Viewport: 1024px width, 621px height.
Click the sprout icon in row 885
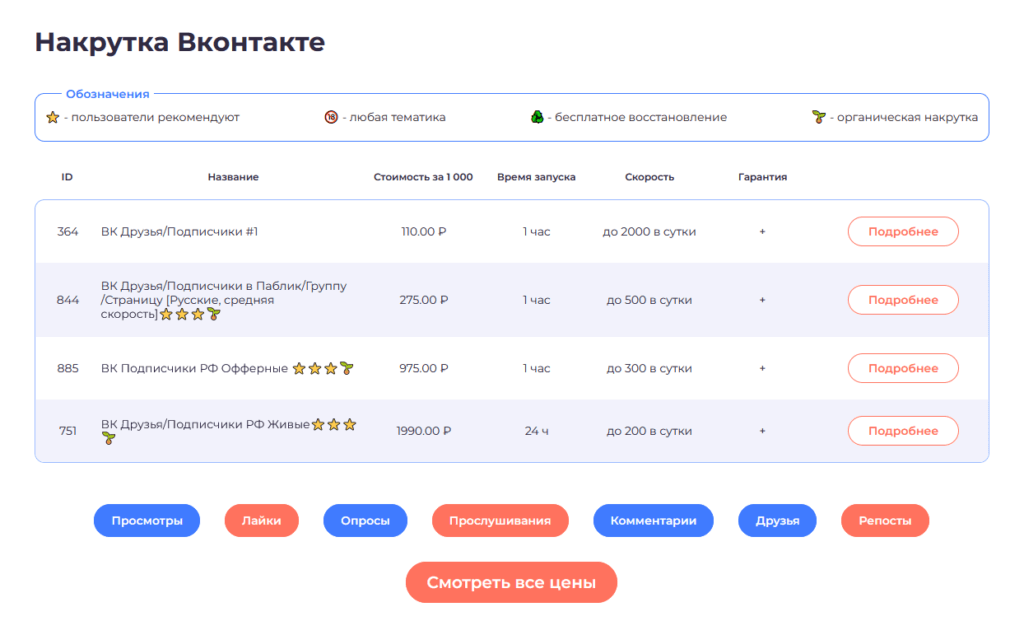[347, 368]
